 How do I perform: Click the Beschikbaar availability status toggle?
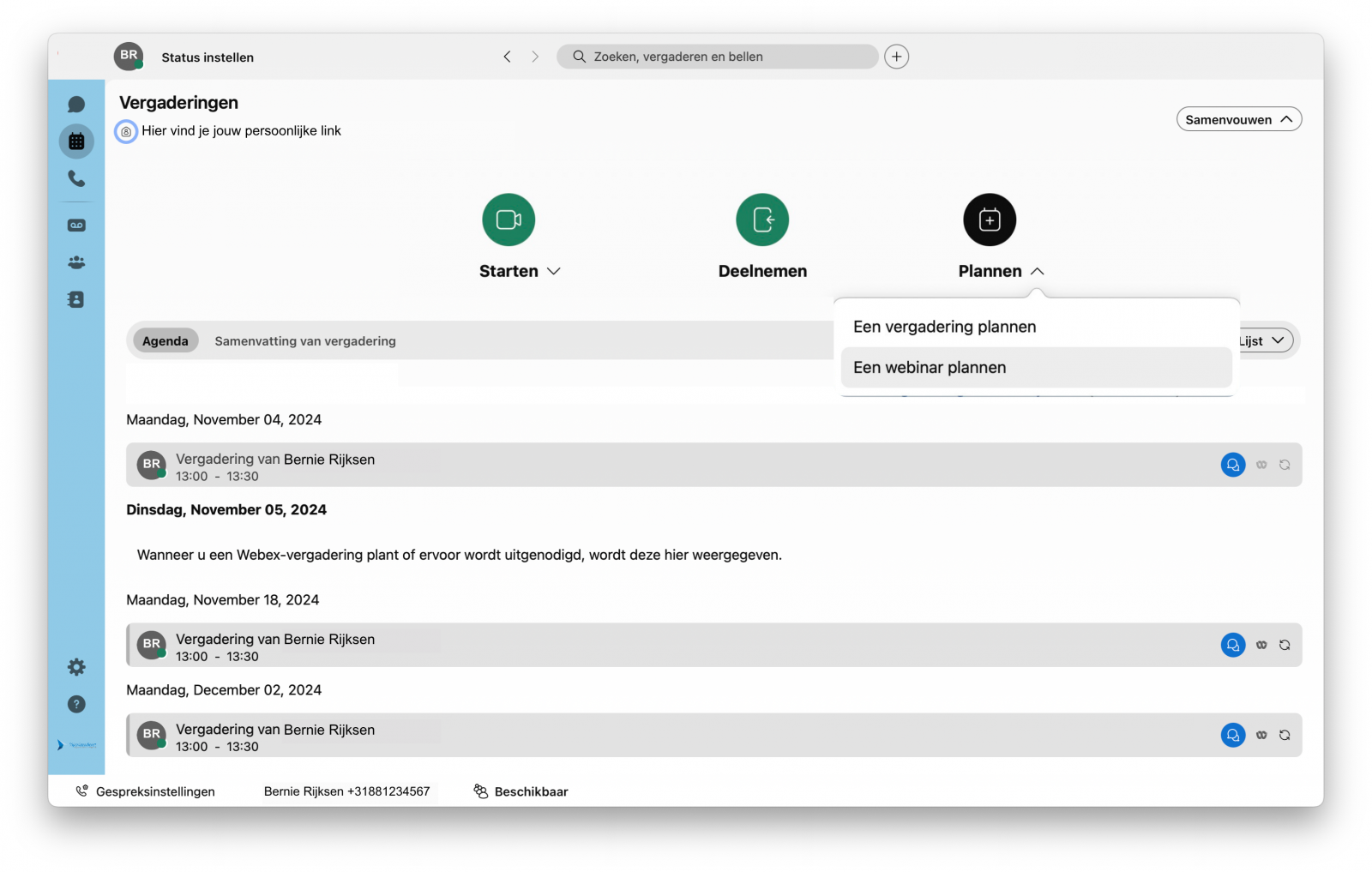click(521, 791)
